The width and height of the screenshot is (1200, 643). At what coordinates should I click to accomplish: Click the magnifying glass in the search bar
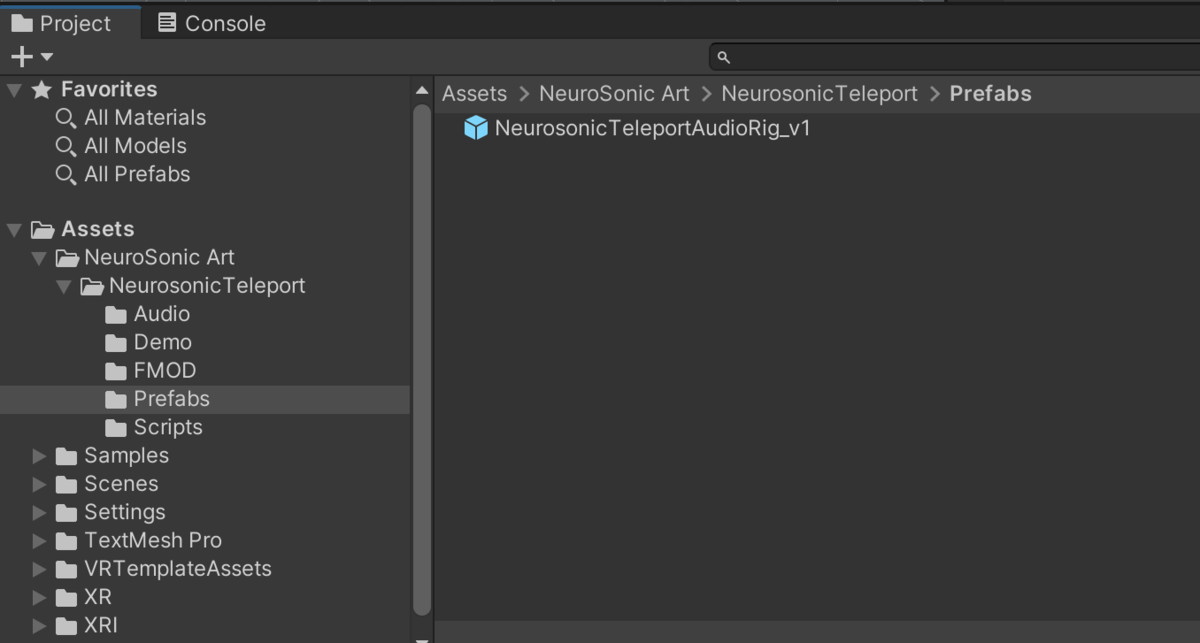(723, 57)
